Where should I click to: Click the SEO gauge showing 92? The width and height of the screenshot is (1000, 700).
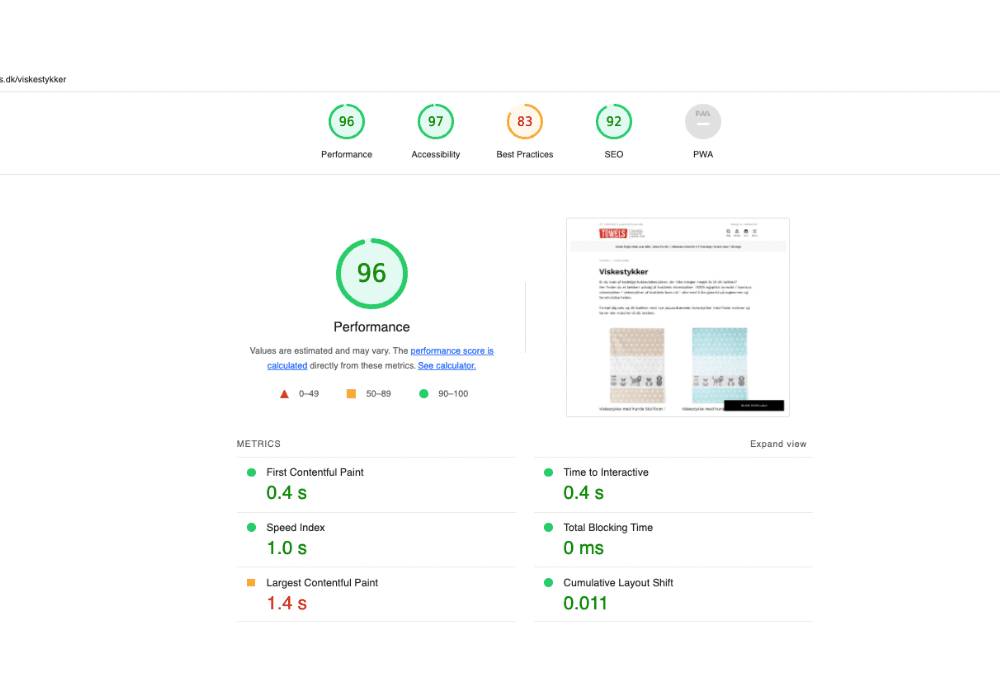point(613,121)
